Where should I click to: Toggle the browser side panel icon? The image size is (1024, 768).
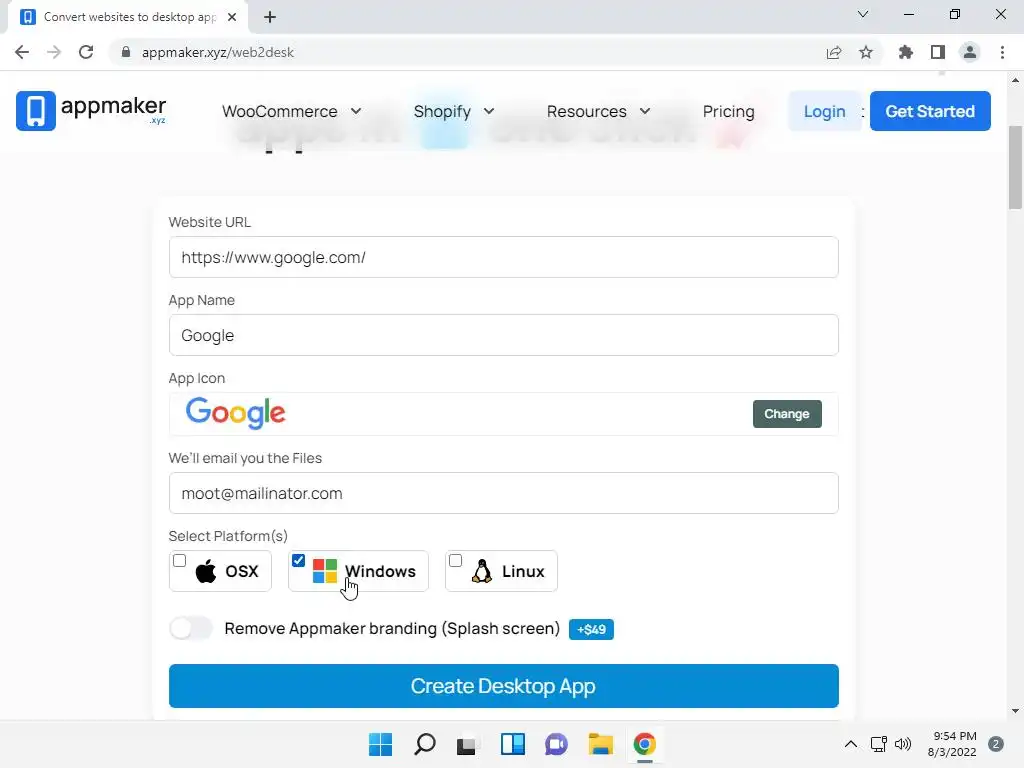click(x=938, y=52)
